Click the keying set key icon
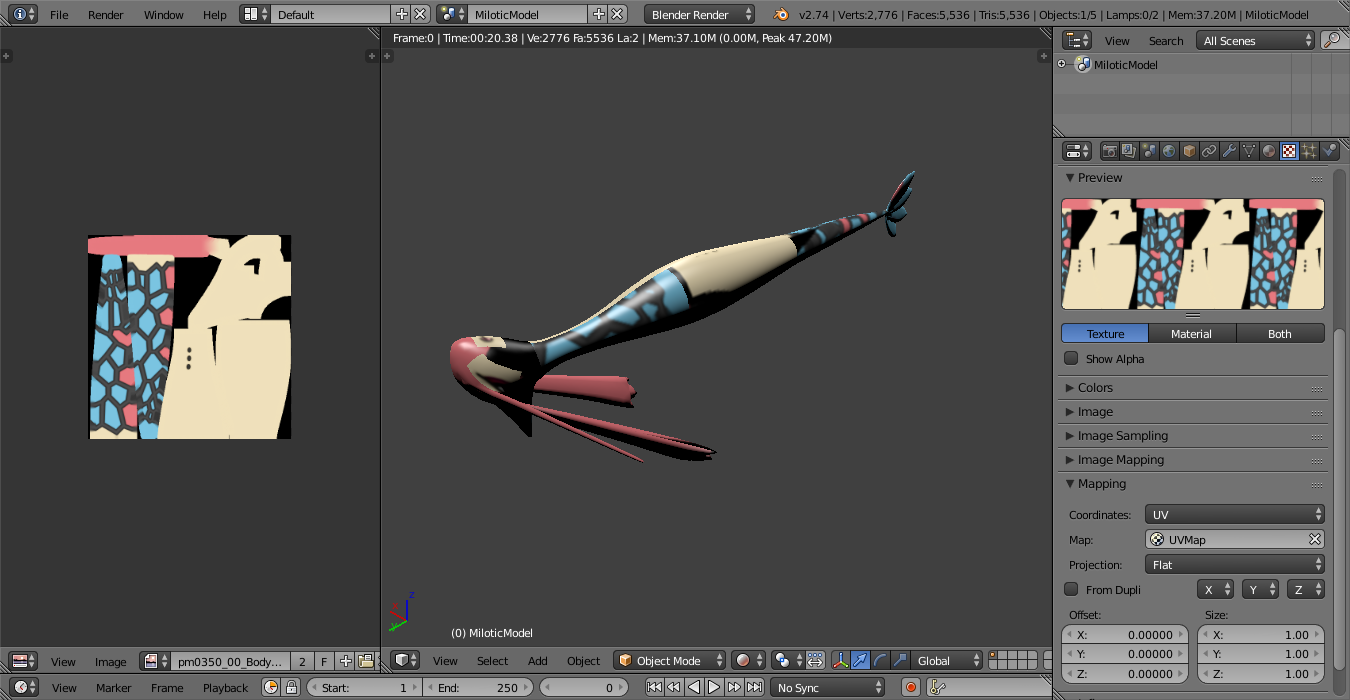Image resolution: width=1350 pixels, height=700 pixels. (937, 687)
